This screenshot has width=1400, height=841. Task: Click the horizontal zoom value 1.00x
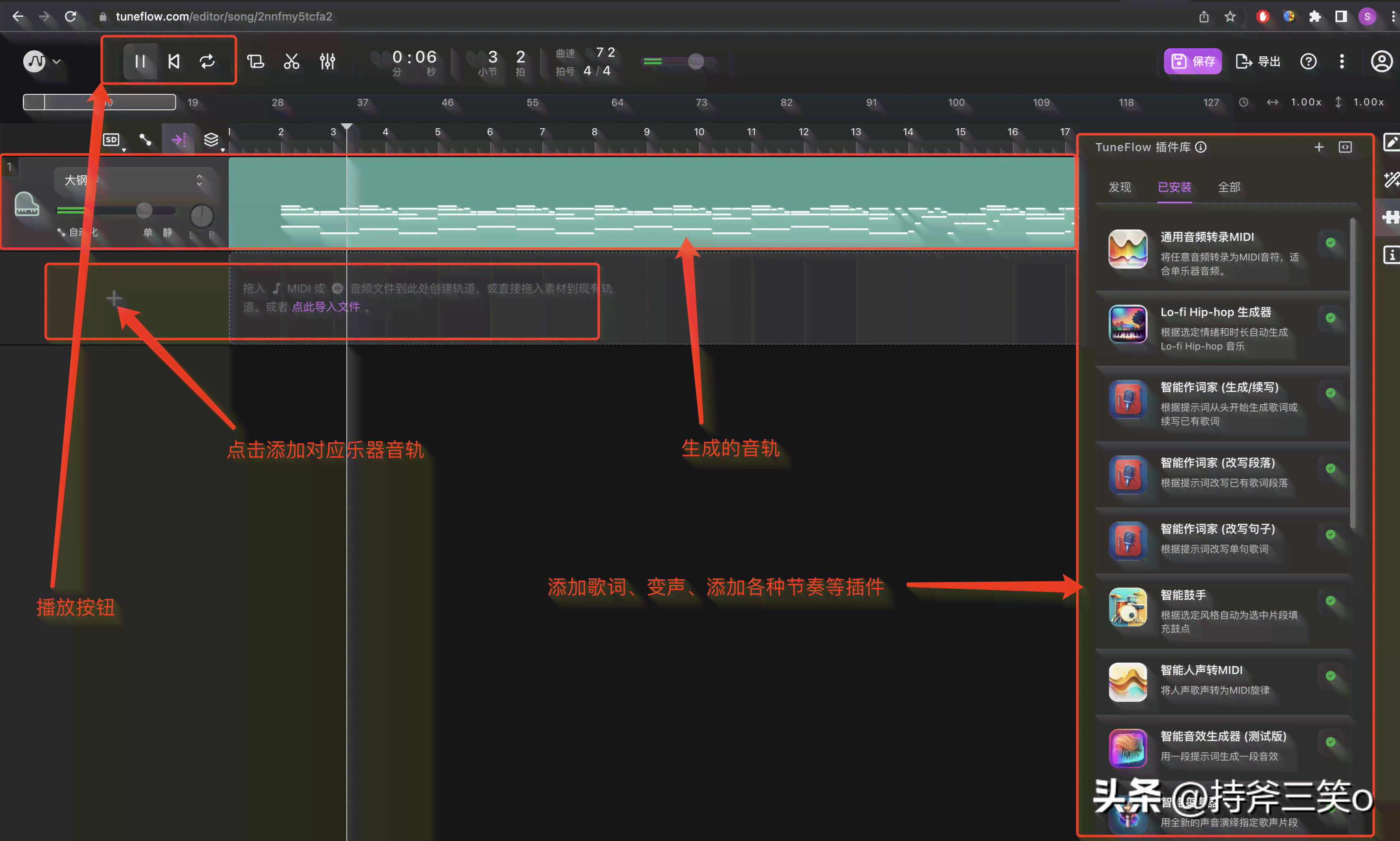1306,102
